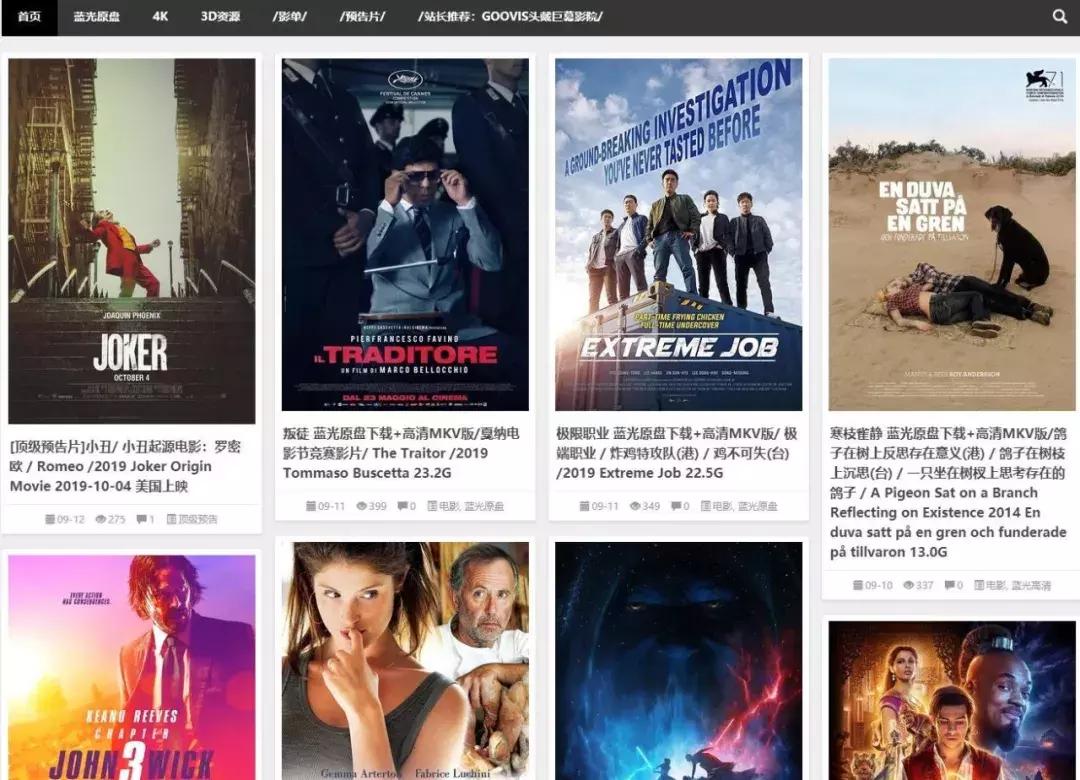1080x780 pixels.
Task: Open the En duva satt på en gren poster
Action: [x=952, y=234]
